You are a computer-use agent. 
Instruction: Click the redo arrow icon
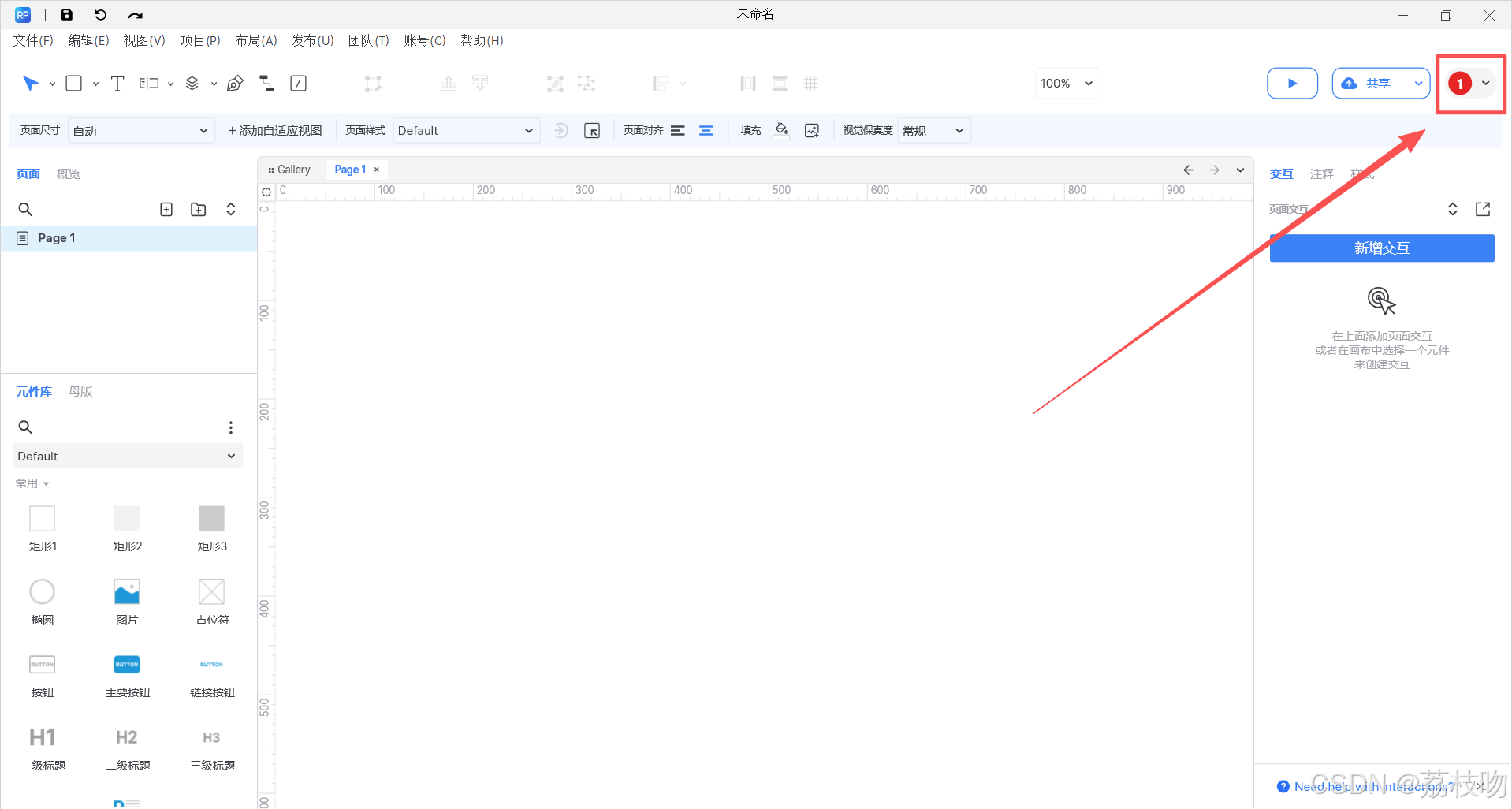pos(136,15)
